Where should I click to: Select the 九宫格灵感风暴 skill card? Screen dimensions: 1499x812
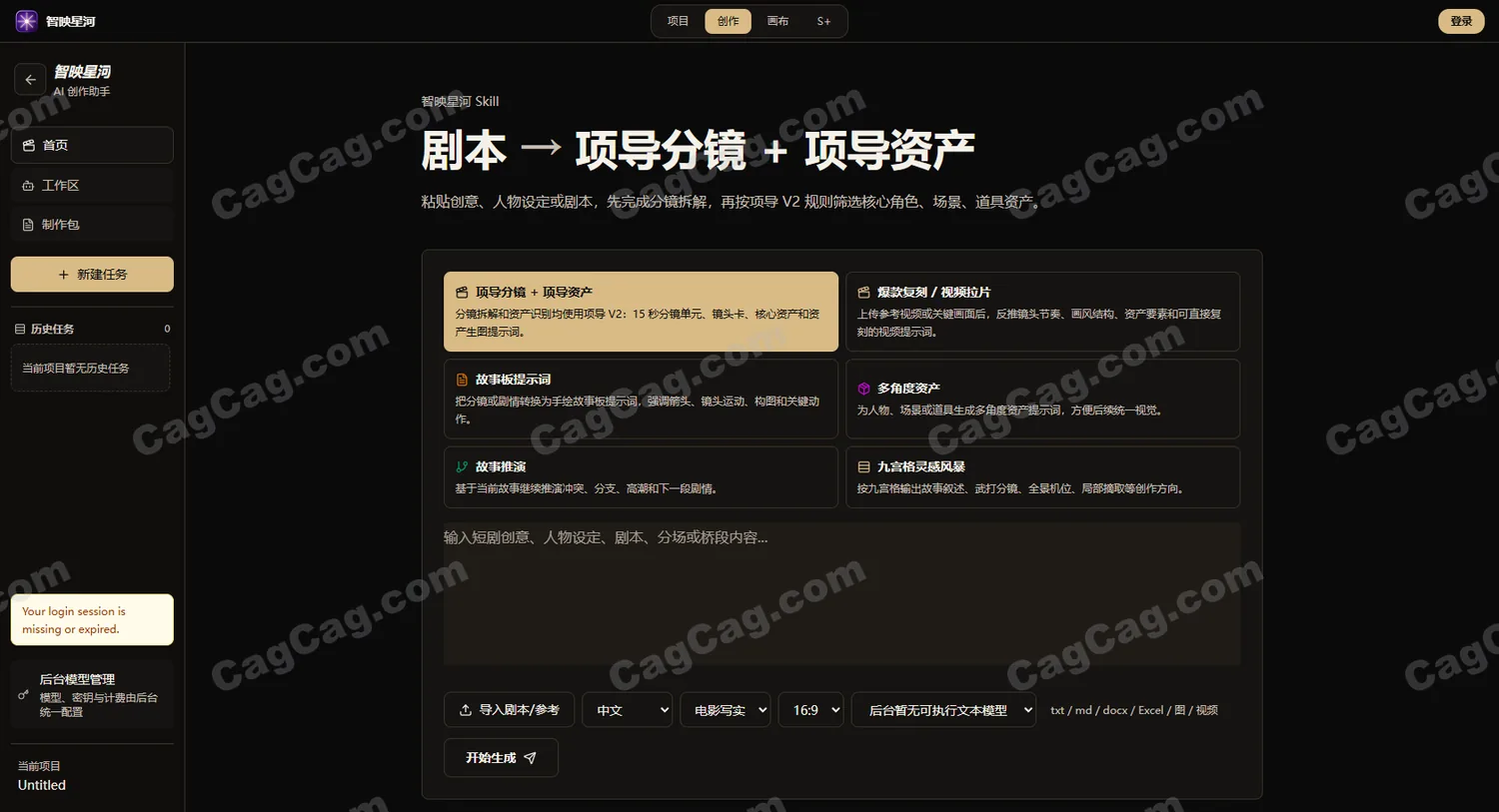coord(1042,477)
